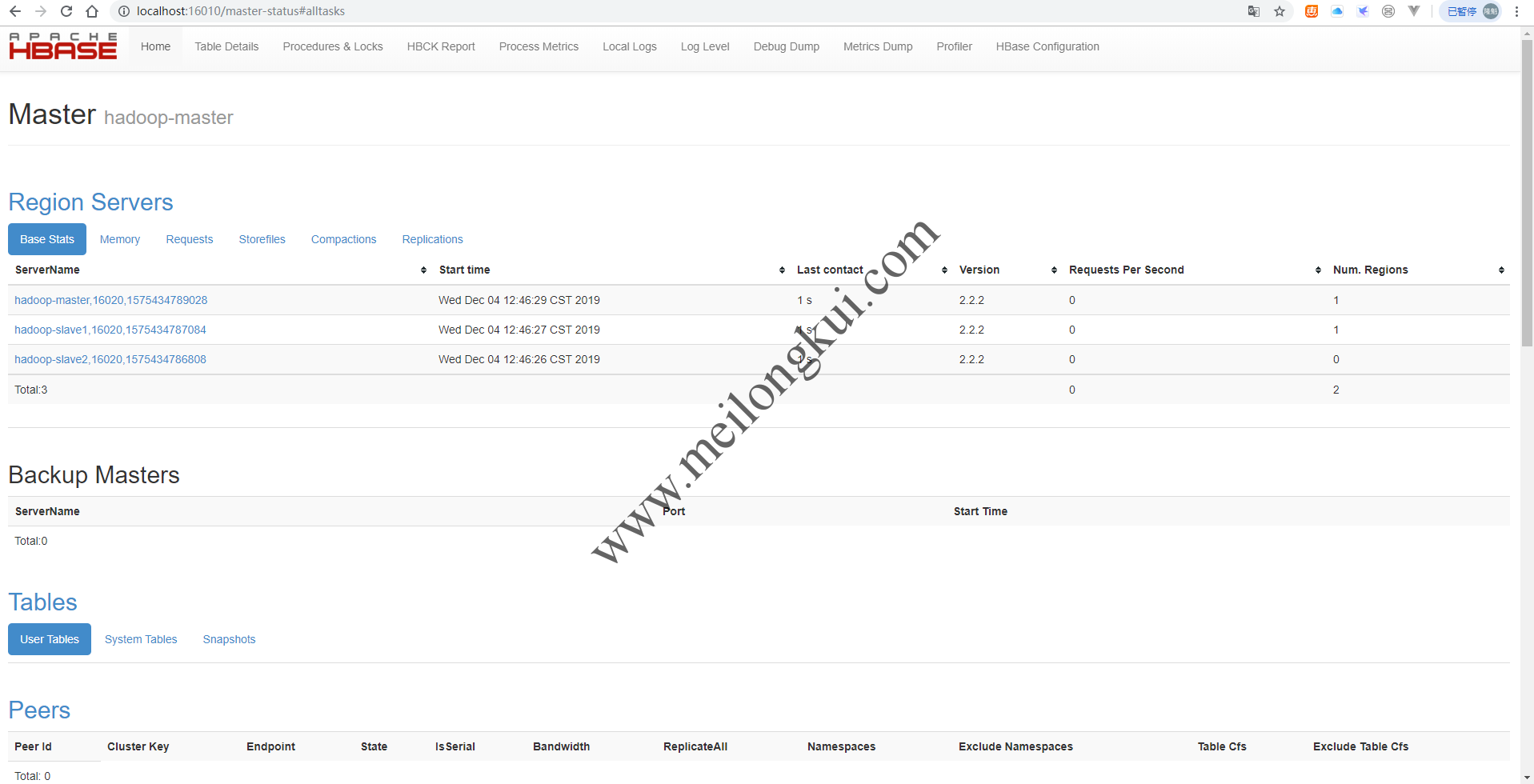Open HBase Configuration page
The width and height of the screenshot is (1534, 784).
pos(1047,46)
